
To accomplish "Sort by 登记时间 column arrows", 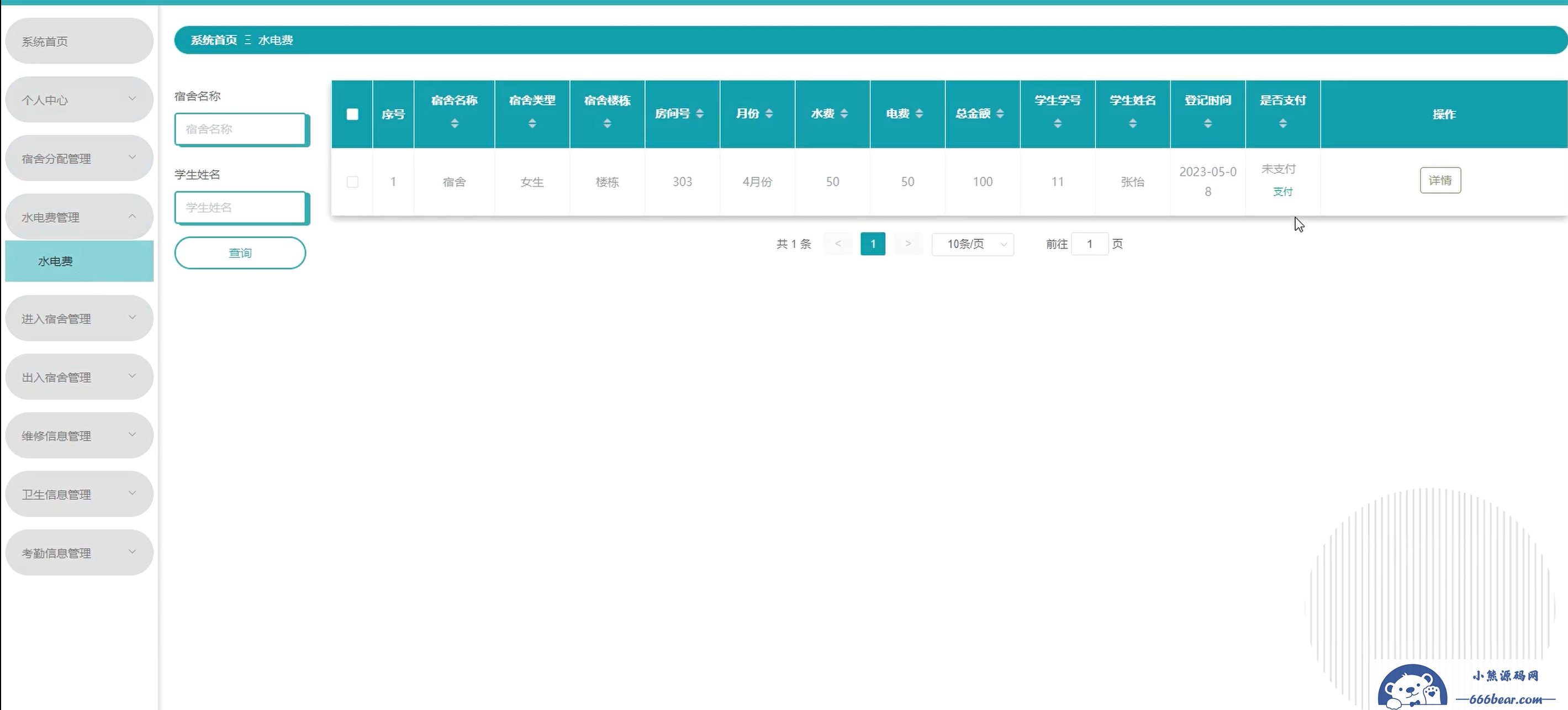I will (1208, 124).
